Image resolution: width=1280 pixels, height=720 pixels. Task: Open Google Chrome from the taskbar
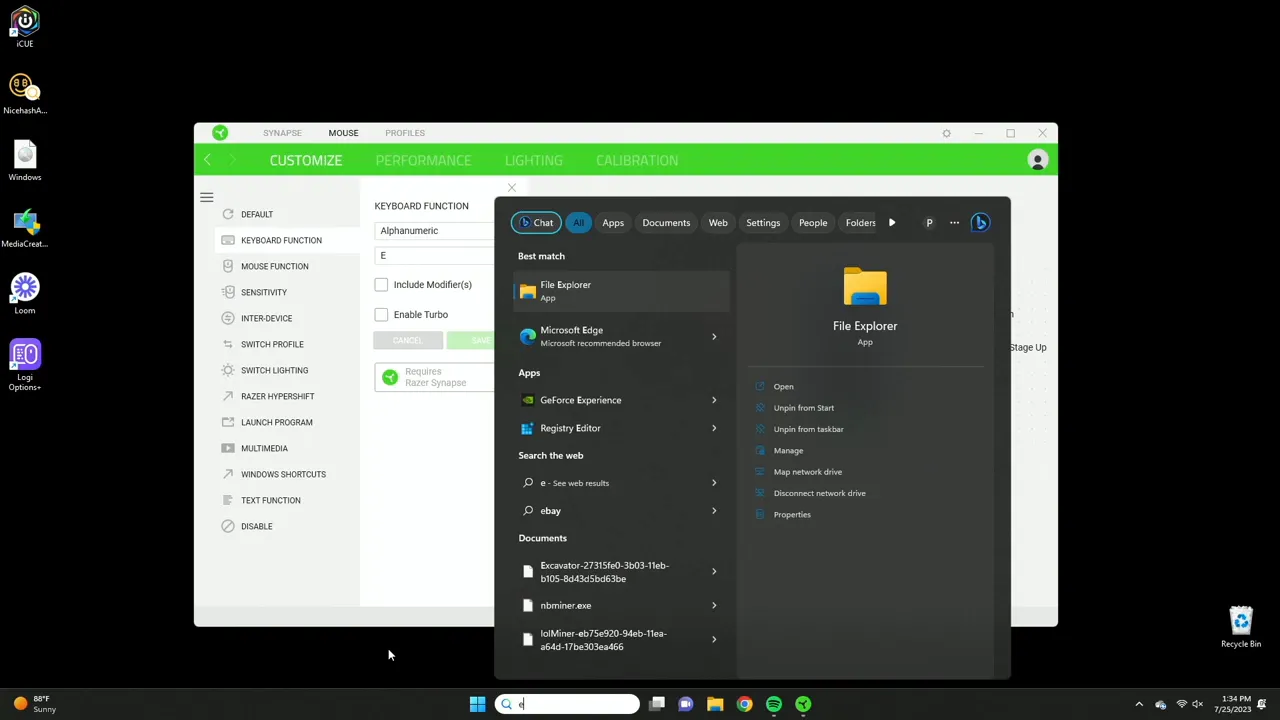[x=744, y=704]
